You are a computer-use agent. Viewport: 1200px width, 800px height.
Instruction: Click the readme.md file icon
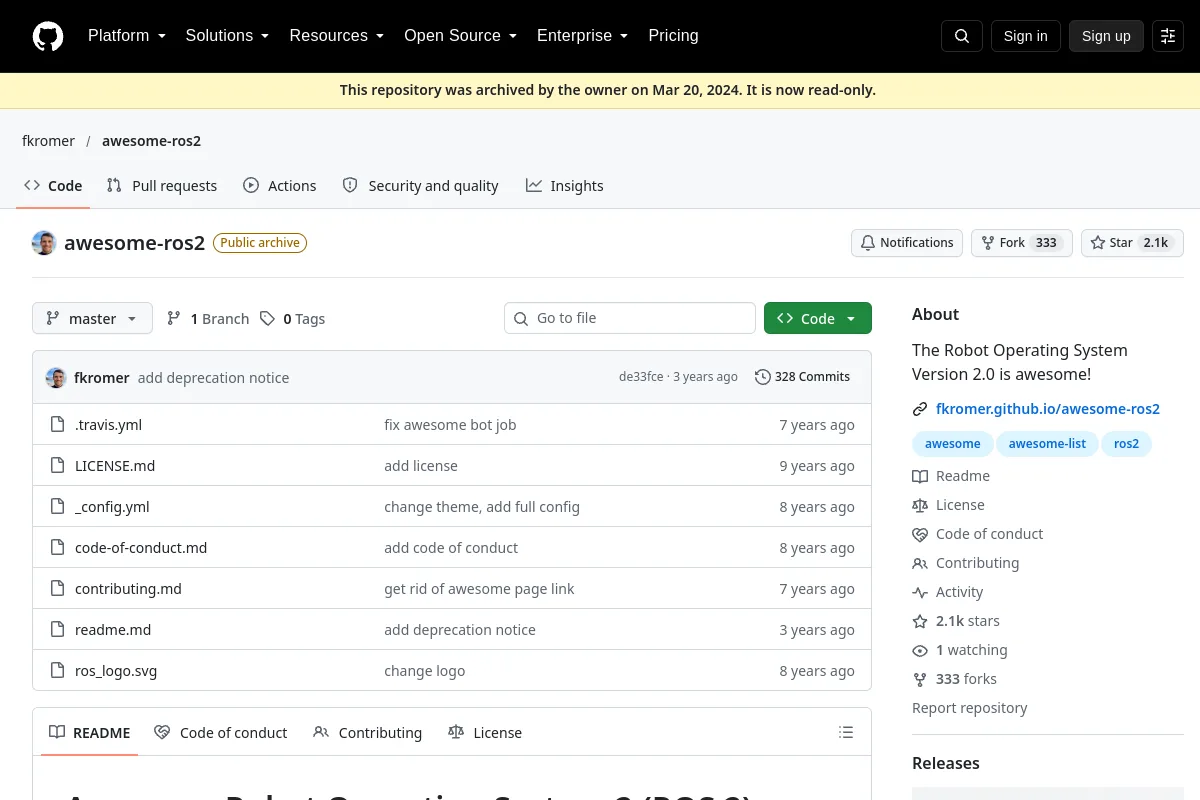(x=58, y=630)
